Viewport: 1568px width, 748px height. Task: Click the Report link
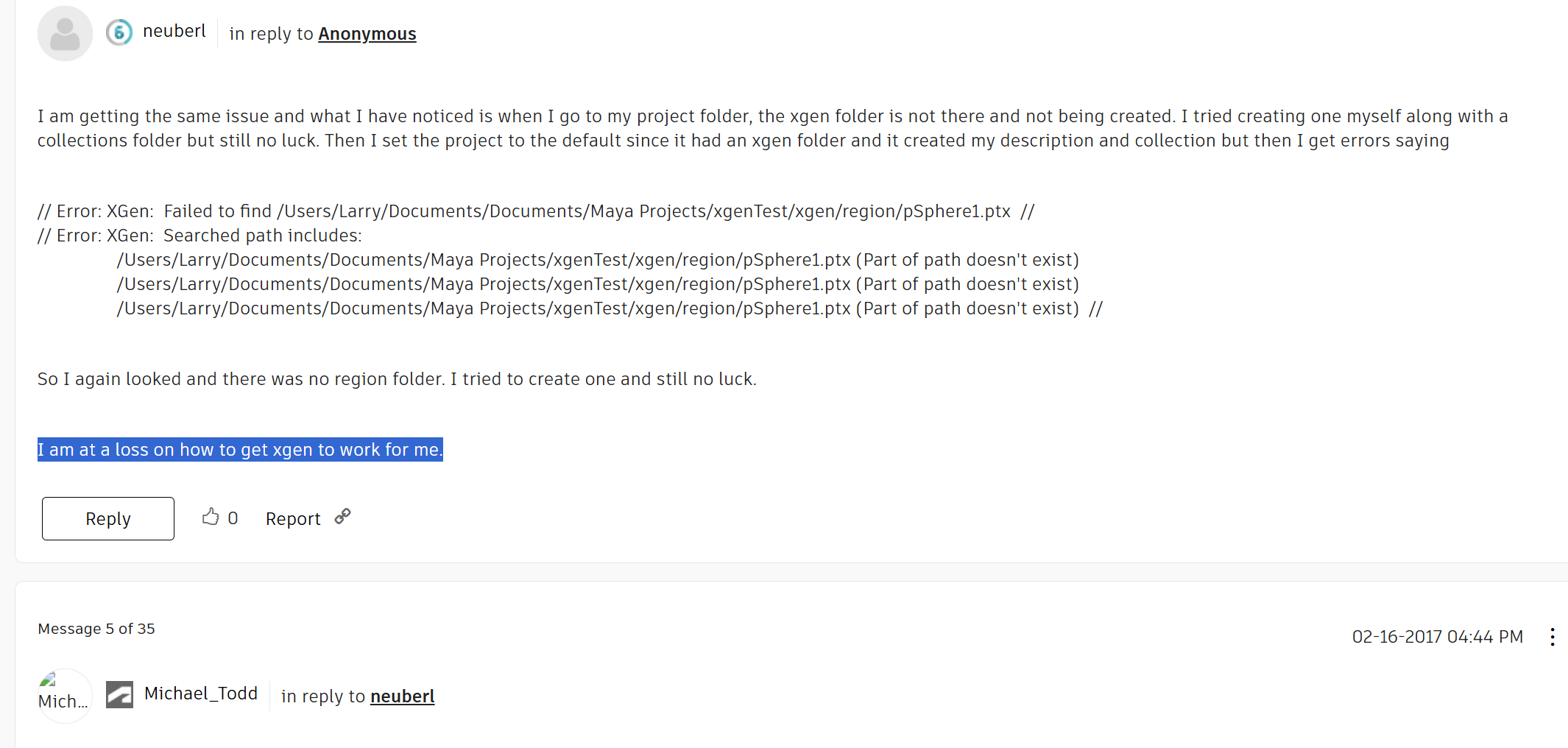[x=293, y=519]
